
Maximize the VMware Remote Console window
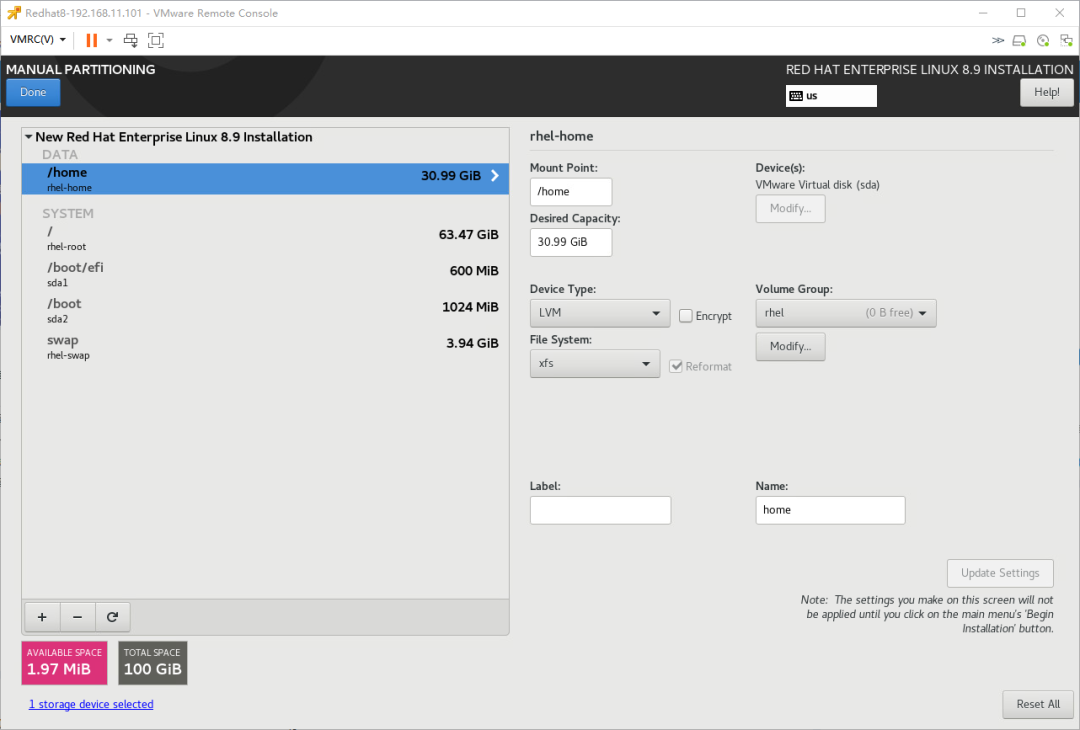pos(1021,13)
